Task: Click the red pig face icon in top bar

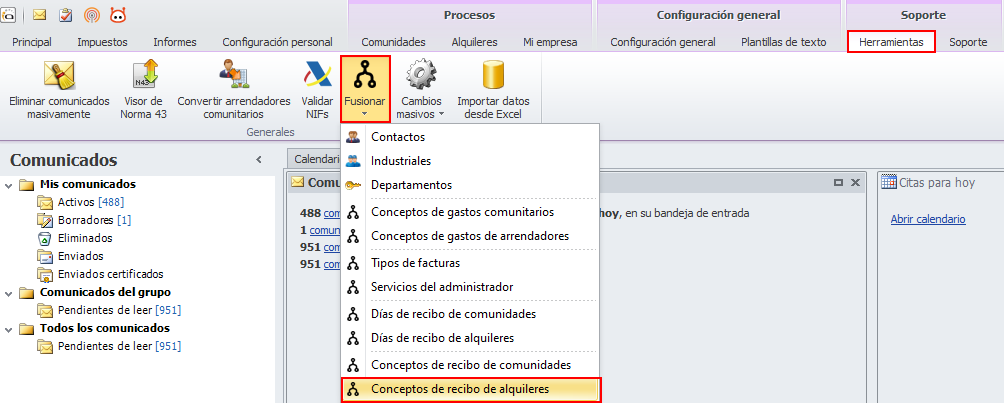Action: tap(118, 15)
